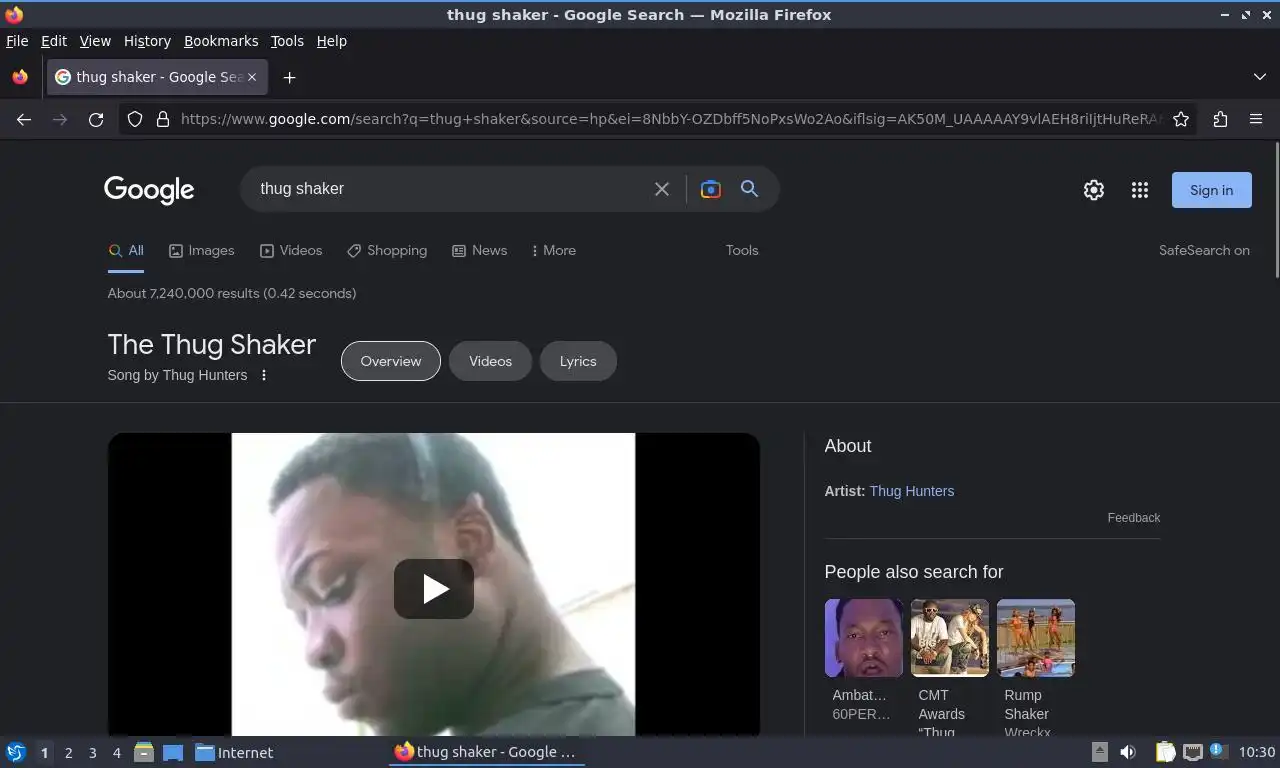Open the Firefox View pinned icon
1280x768 pixels.
click(x=20, y=77)
